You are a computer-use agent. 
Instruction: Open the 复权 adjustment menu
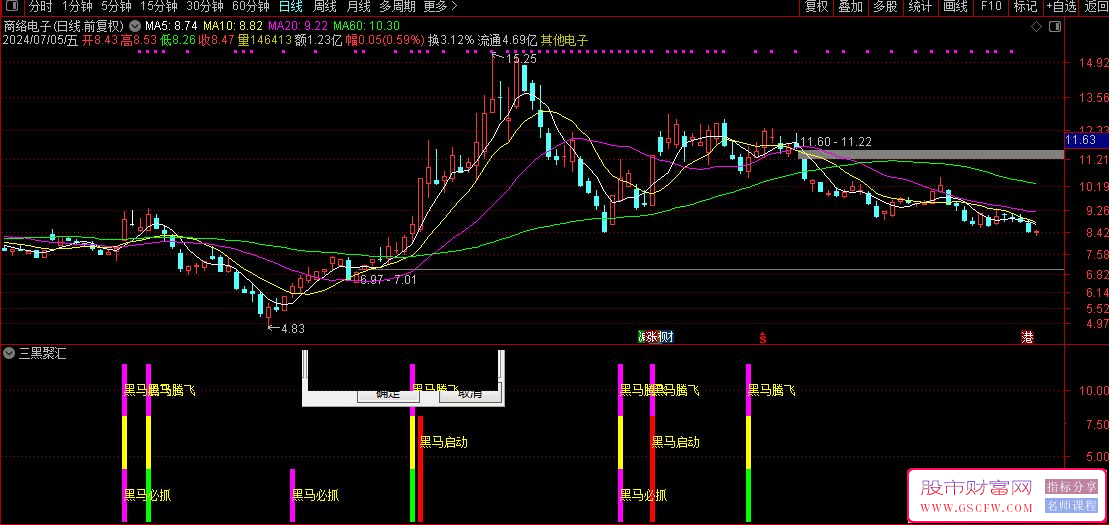pyautogui.click(x=815, y=7)
